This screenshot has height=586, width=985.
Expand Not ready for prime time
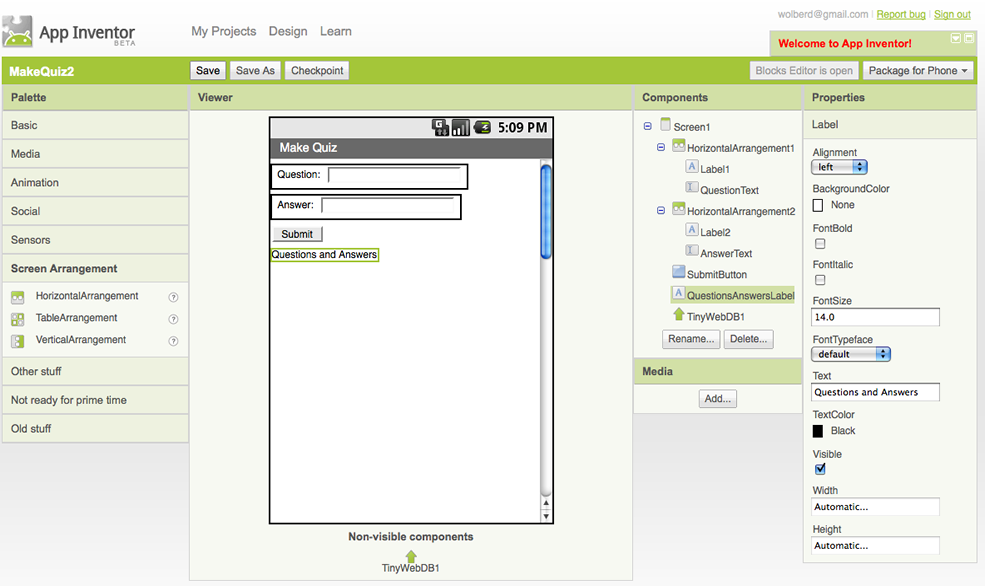click(95, 400)
